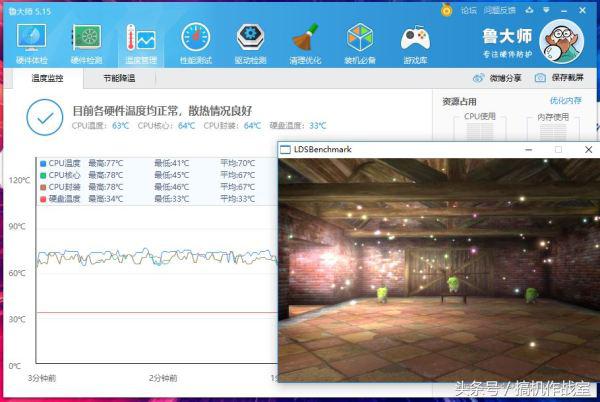This screenshot has width=600, height=402.
Task: Click the LDSBenchmark window title icon
Action: point(285,150)
